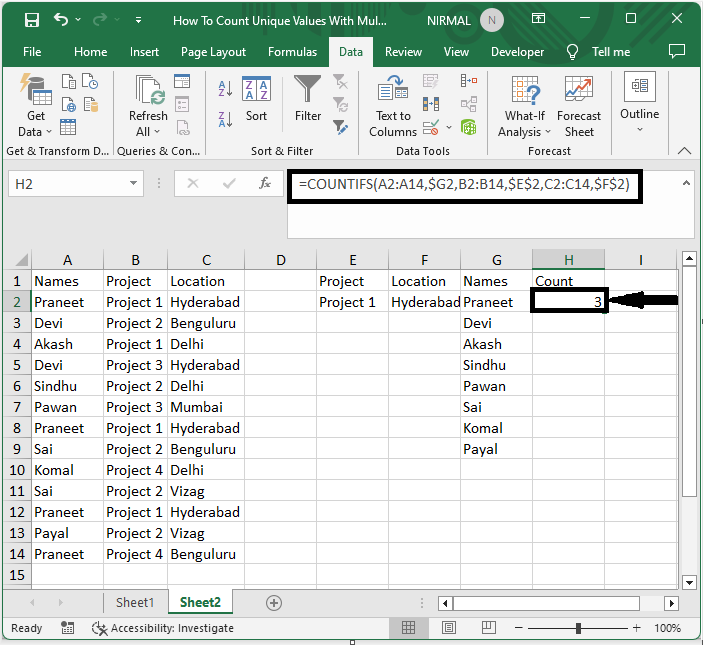Image resolution: width=703 pixels, height=645 pixels.
Task: Switch to Page Break Preview
Action: (x=488, y=628)
